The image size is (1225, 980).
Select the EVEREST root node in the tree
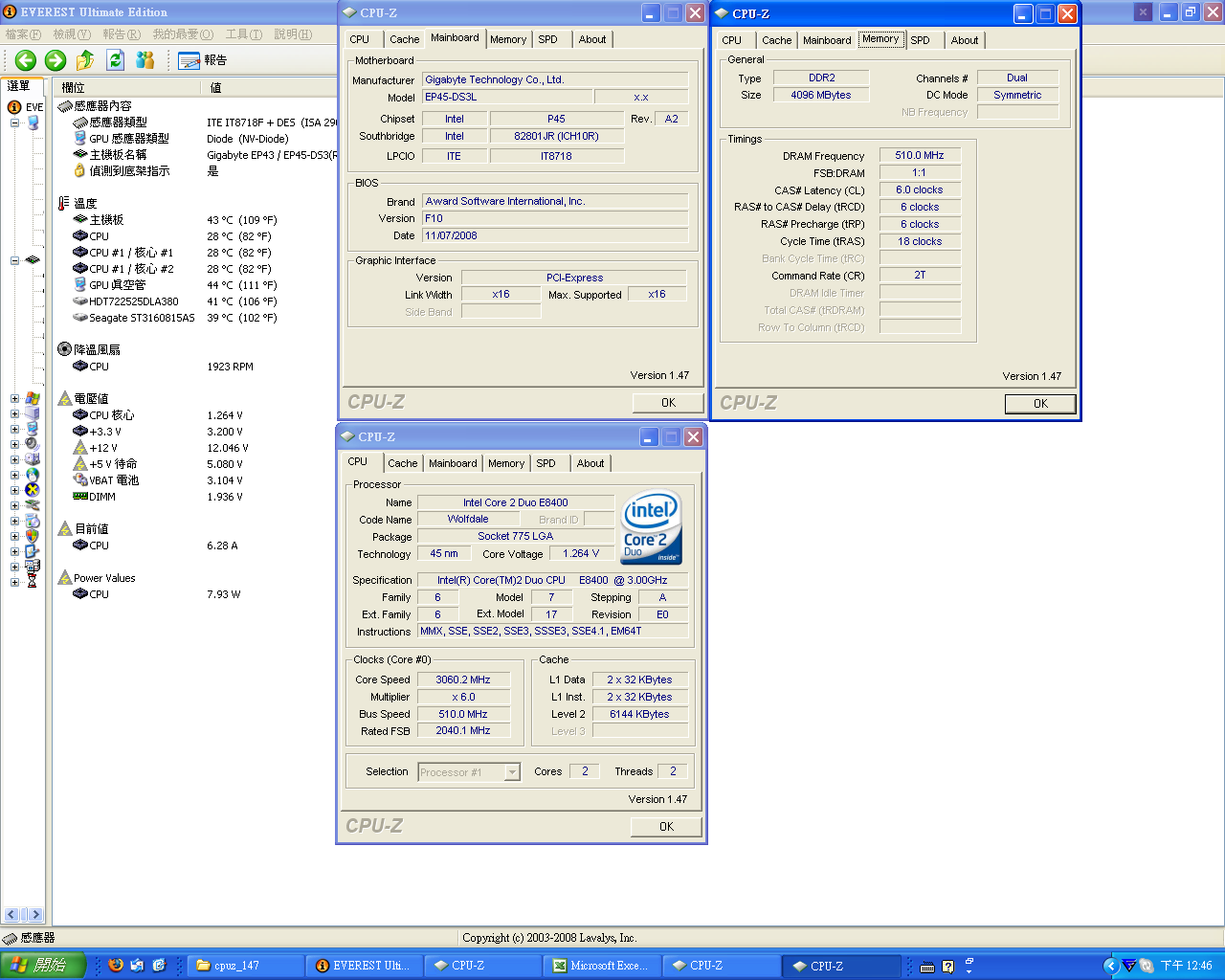(x=26, y=107)
